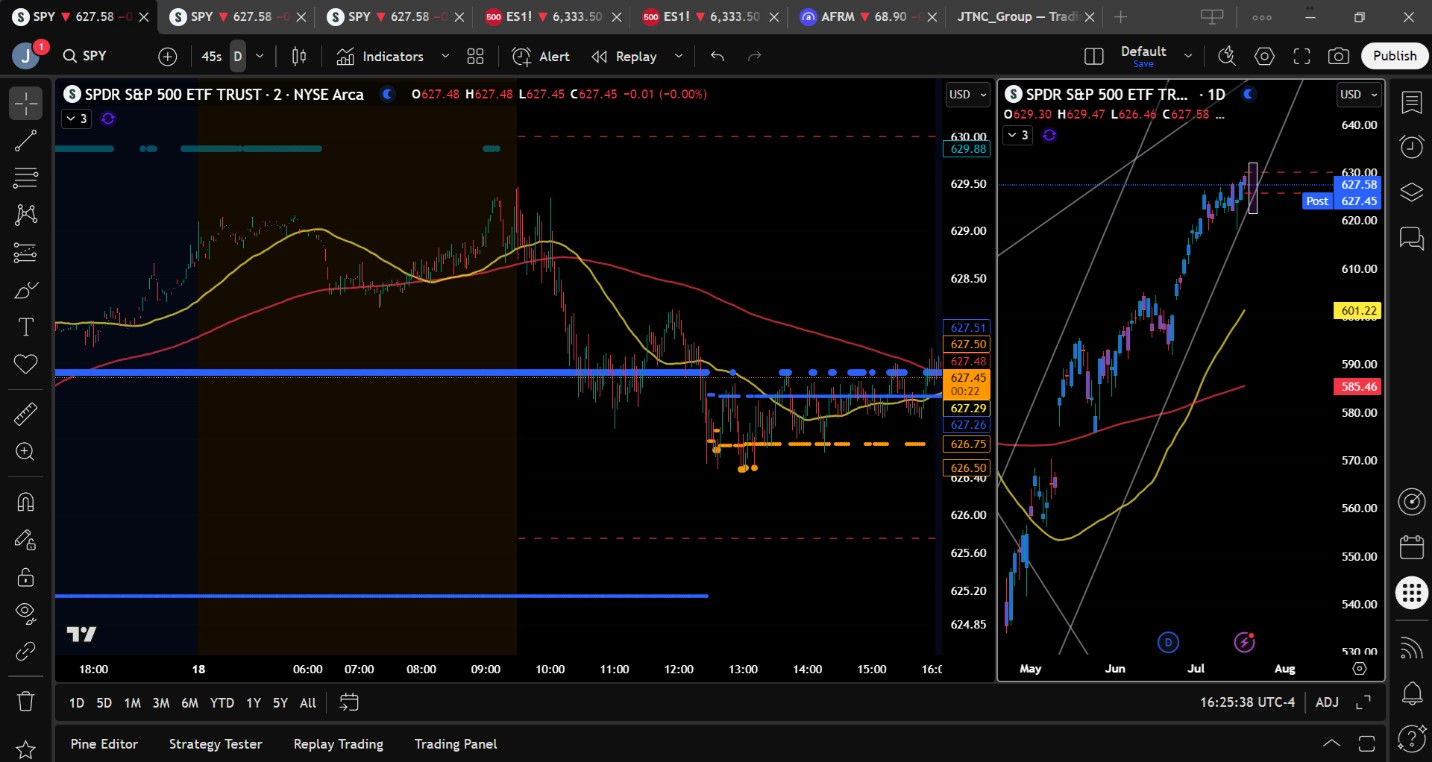This screenshot has width=1432, height=762.
Task: Open the USD currency dropdown on daily chart
Action: coord(1359,94)
